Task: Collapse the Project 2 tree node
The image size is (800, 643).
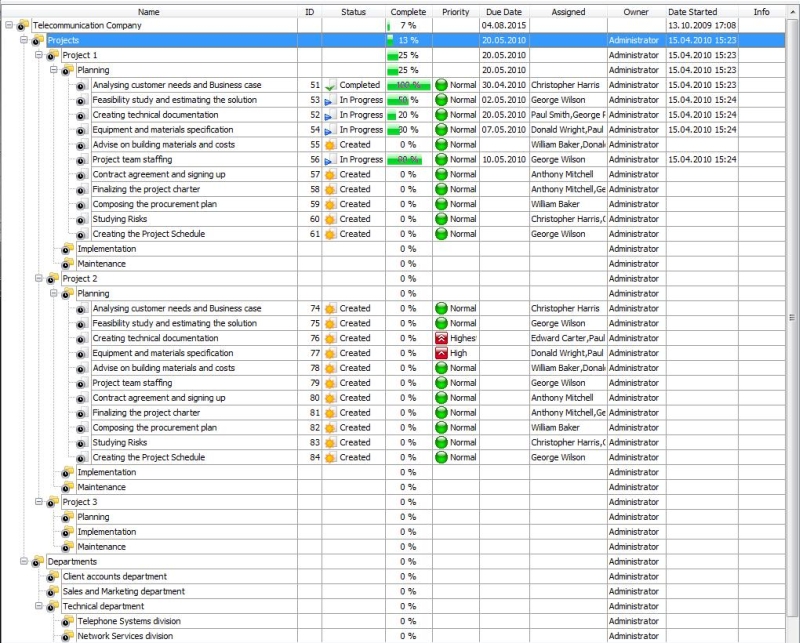Action: point(39,279)
